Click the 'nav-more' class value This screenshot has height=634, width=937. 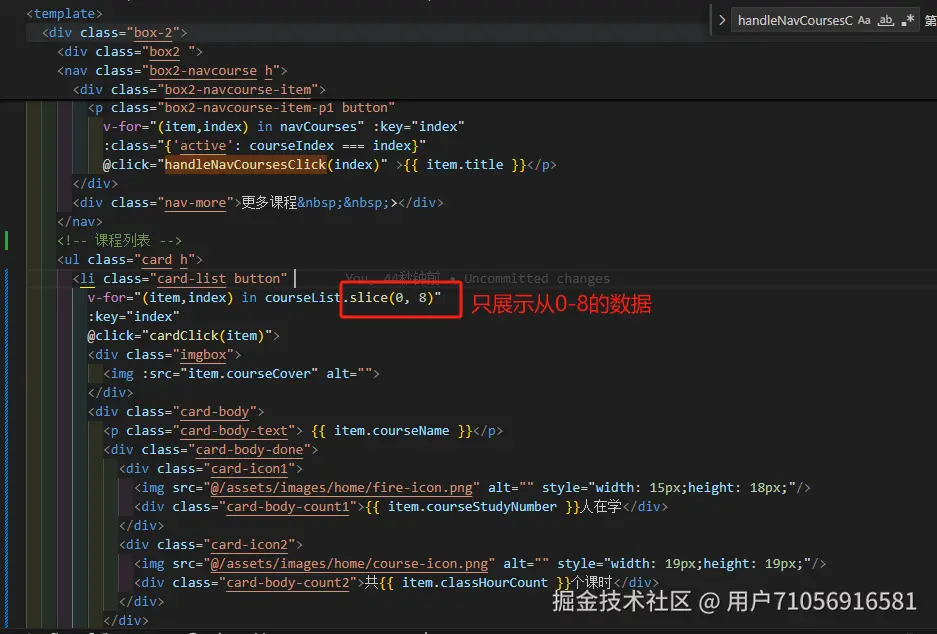click(195, 203)
